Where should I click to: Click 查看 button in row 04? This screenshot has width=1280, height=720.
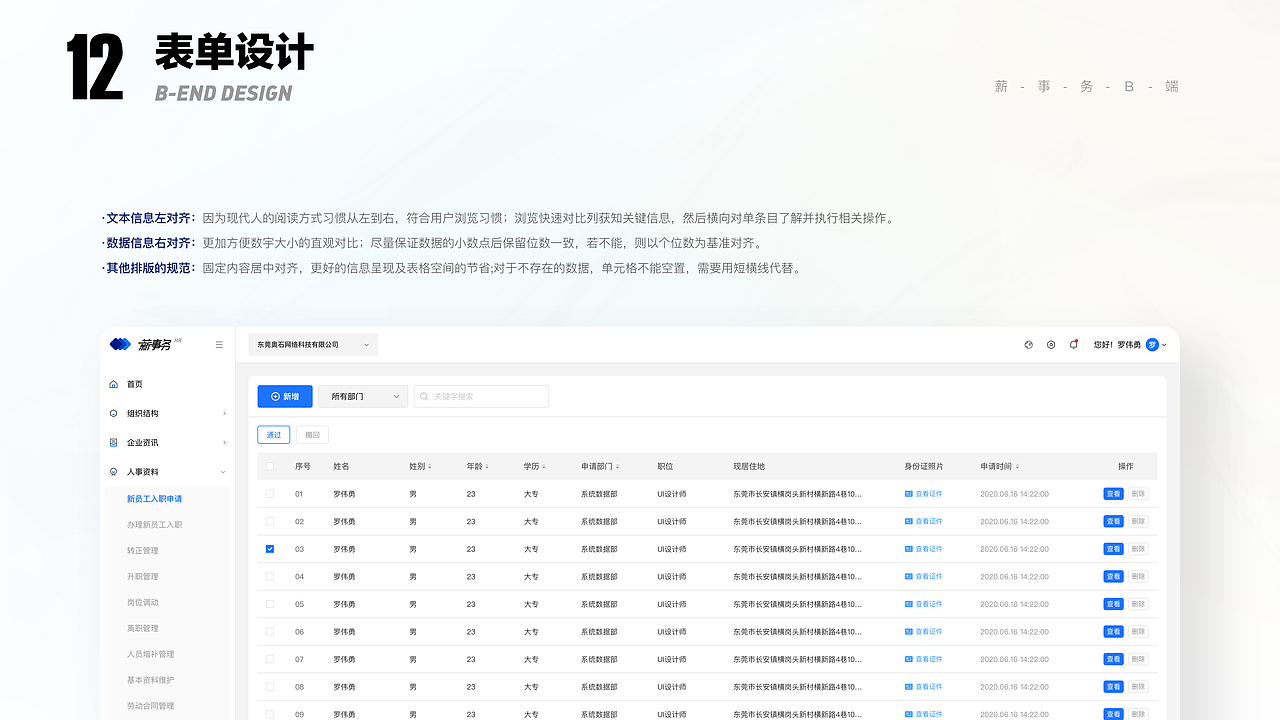(x=1113, y=577)
